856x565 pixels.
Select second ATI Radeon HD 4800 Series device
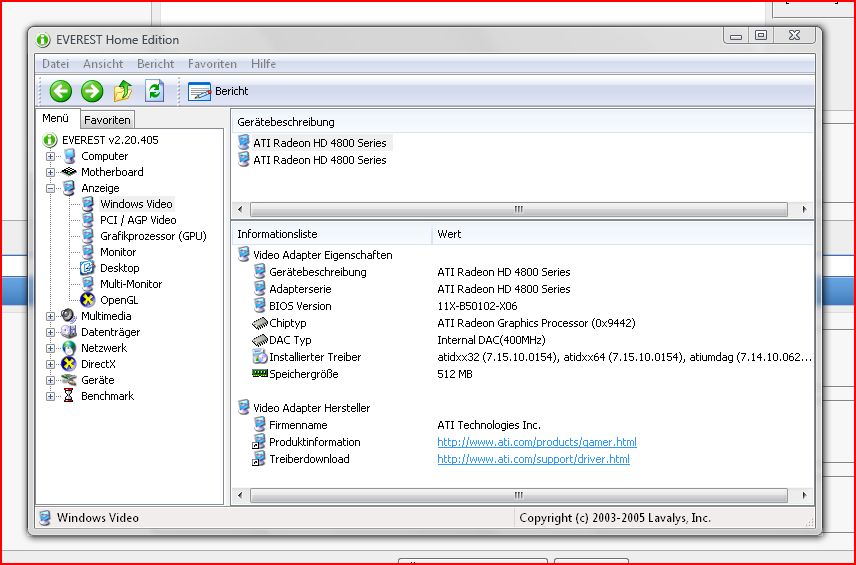tap(319, 160)
